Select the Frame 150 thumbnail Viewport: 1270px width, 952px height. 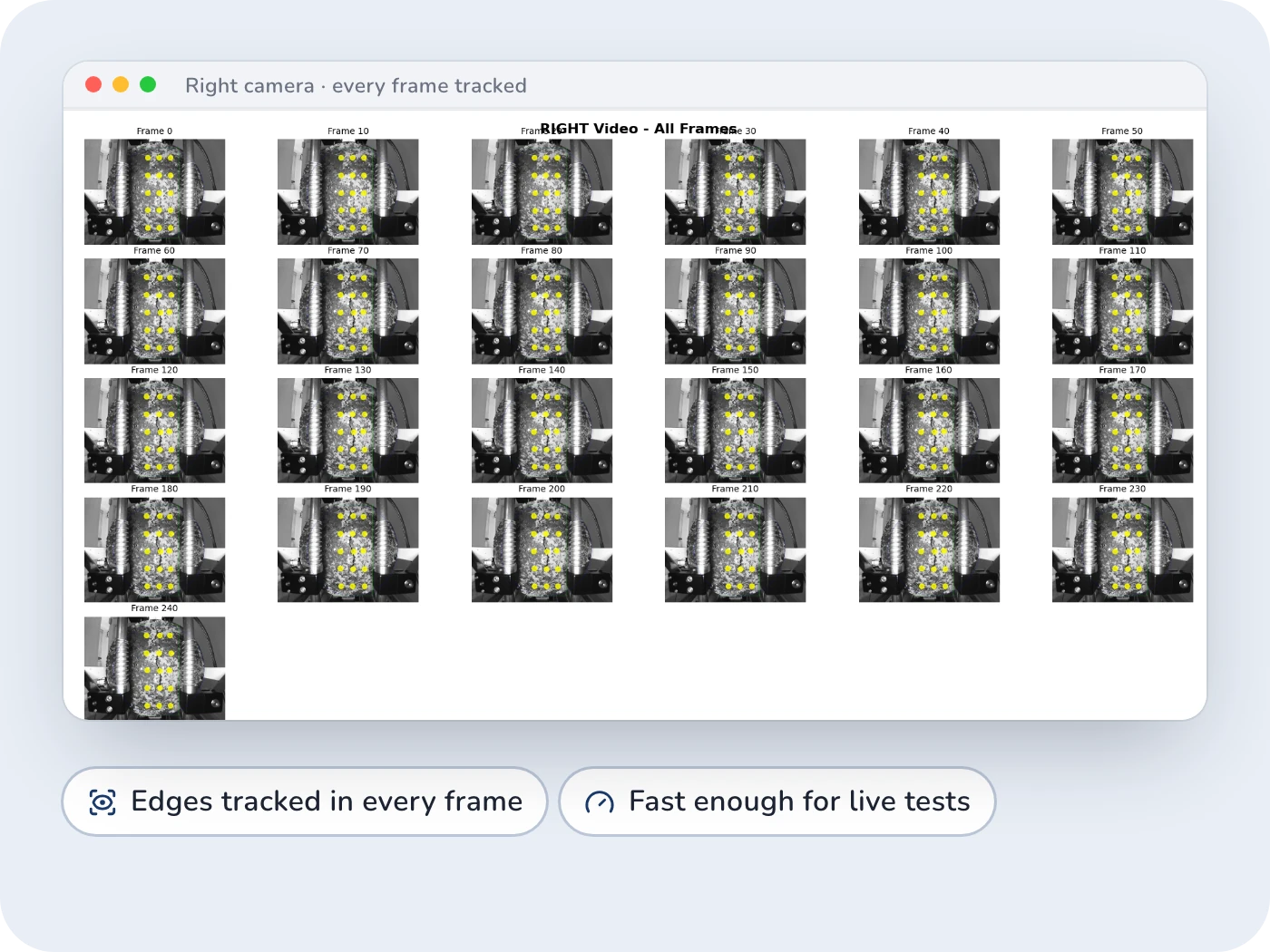tap(736, 431)
